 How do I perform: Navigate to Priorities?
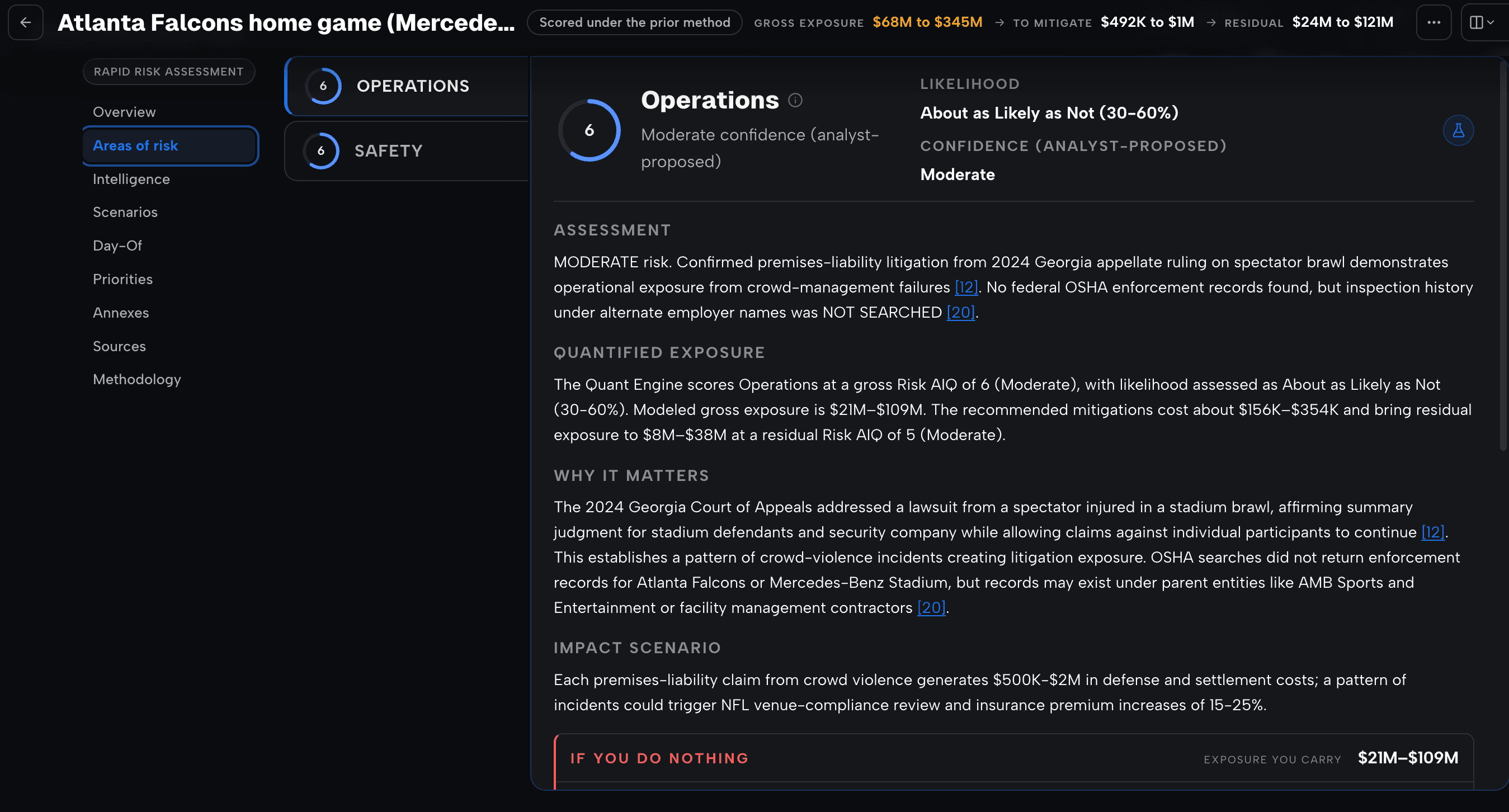[122, 280]
